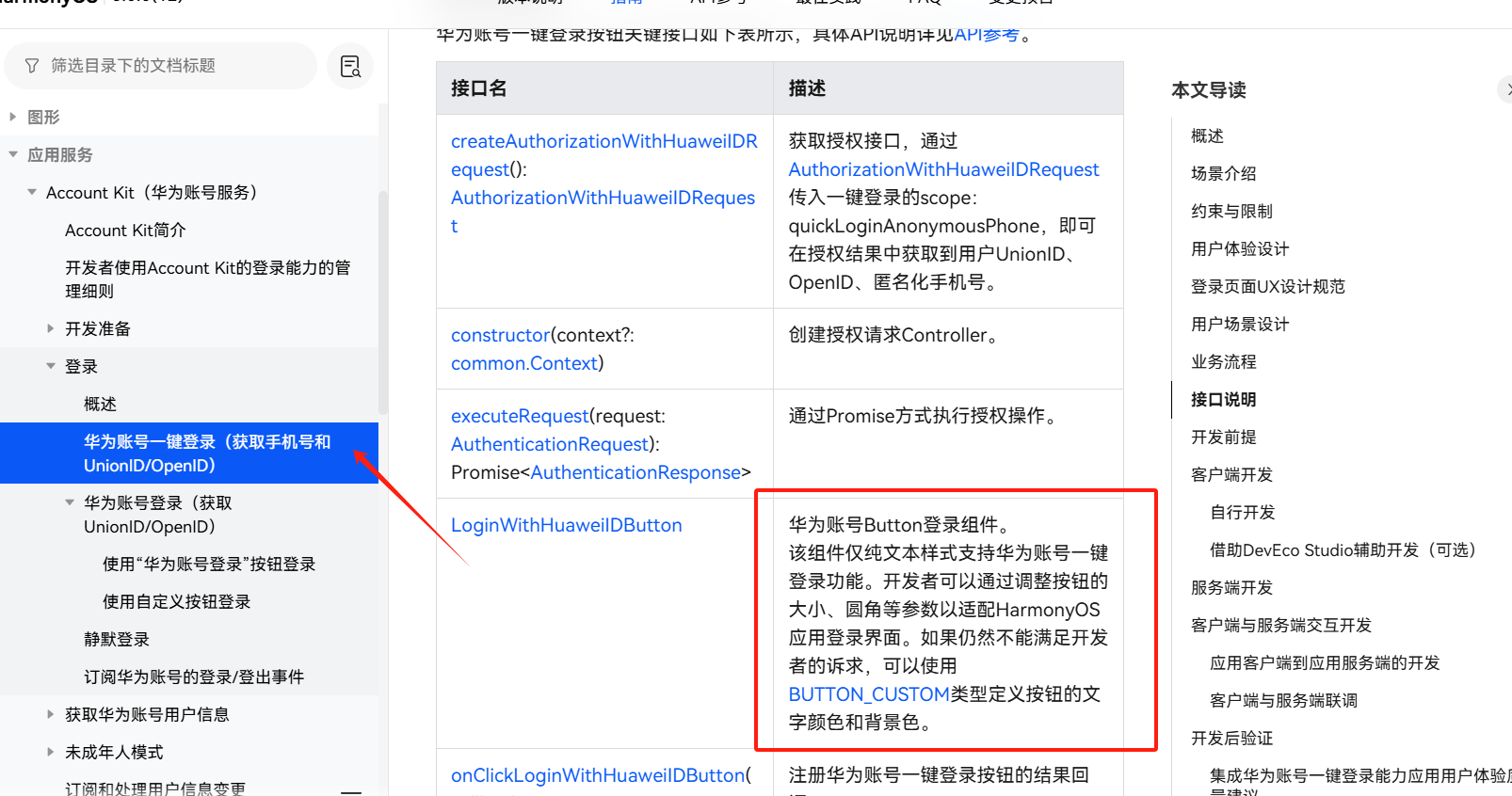Click 创建授权请求Controller。 description cell

point(948,349)
